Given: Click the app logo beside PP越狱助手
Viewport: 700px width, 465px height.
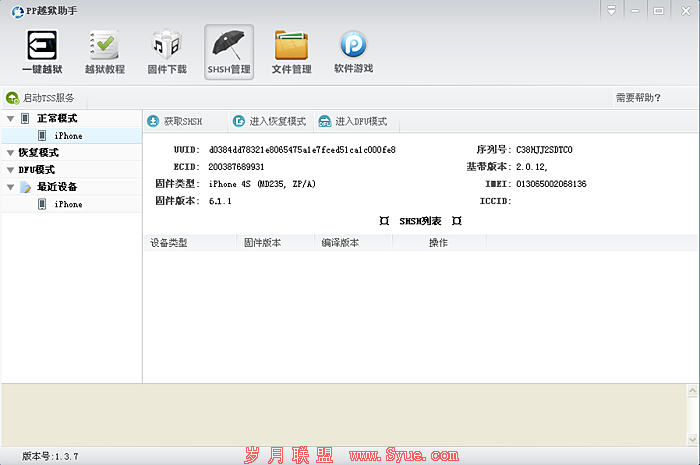Looking at the screenshot, I should [17, 12].
